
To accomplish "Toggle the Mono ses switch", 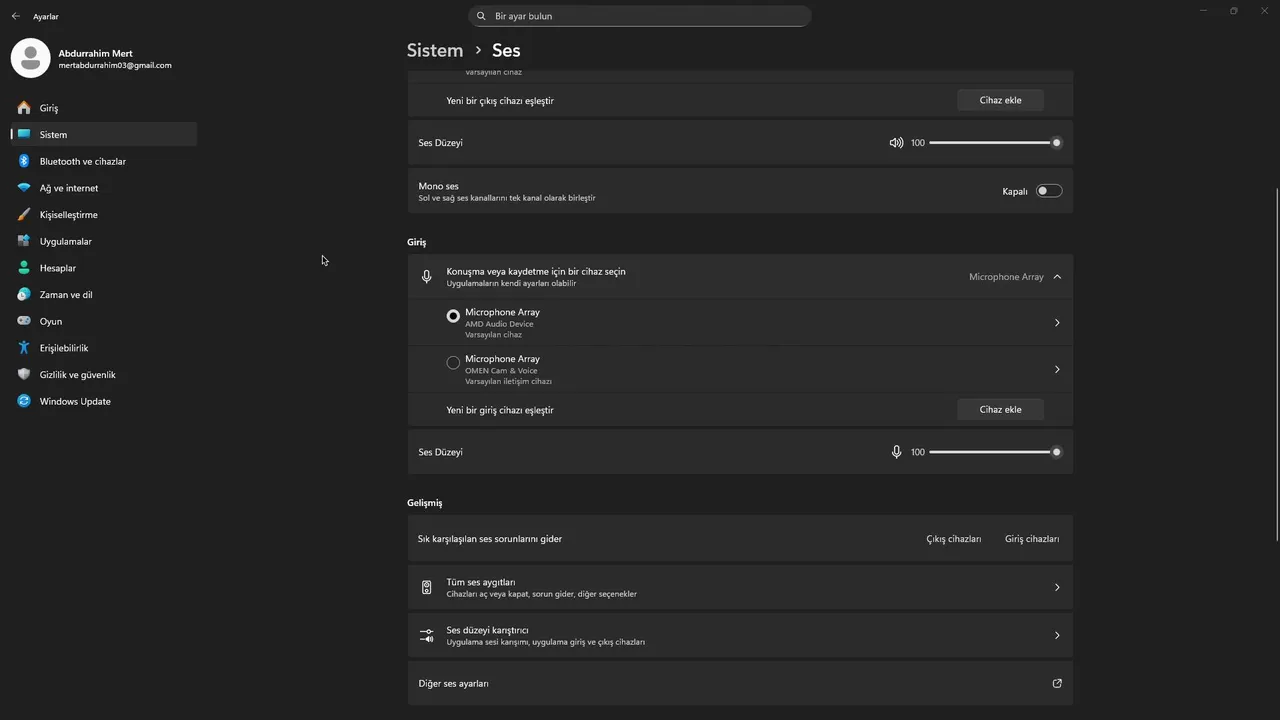I will pyautogui.click(x=1048, y=191).
